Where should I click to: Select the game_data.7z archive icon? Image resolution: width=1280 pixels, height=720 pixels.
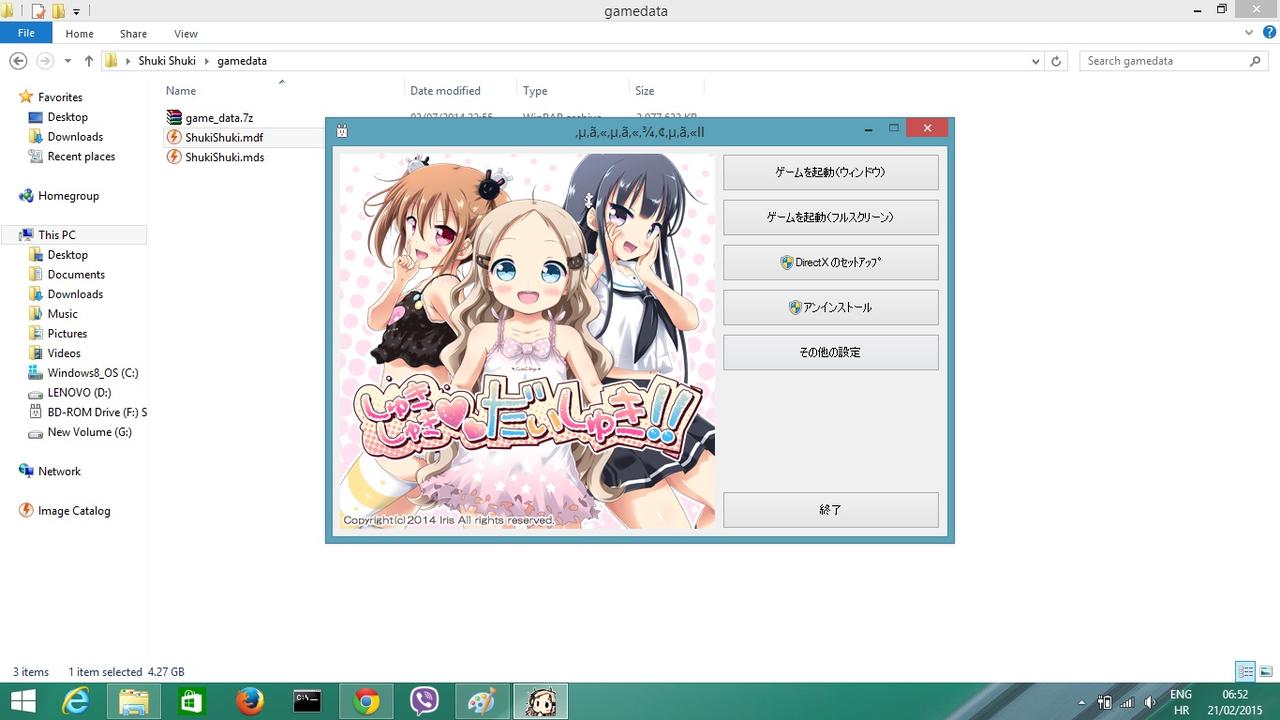(174, 117)
